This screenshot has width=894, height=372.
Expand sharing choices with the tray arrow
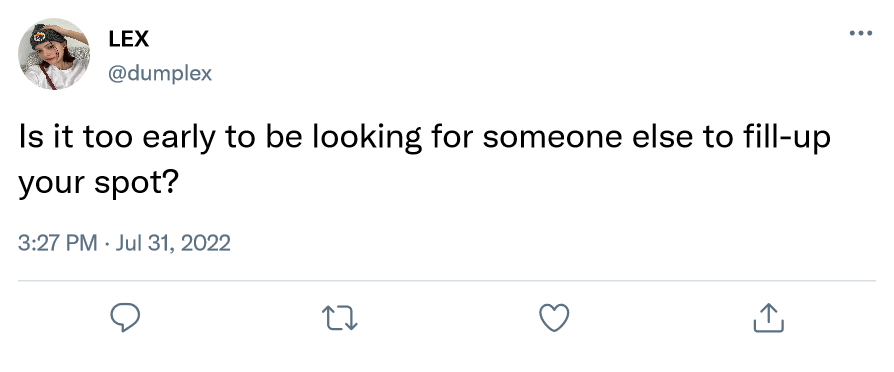click(x=769, y=318)
